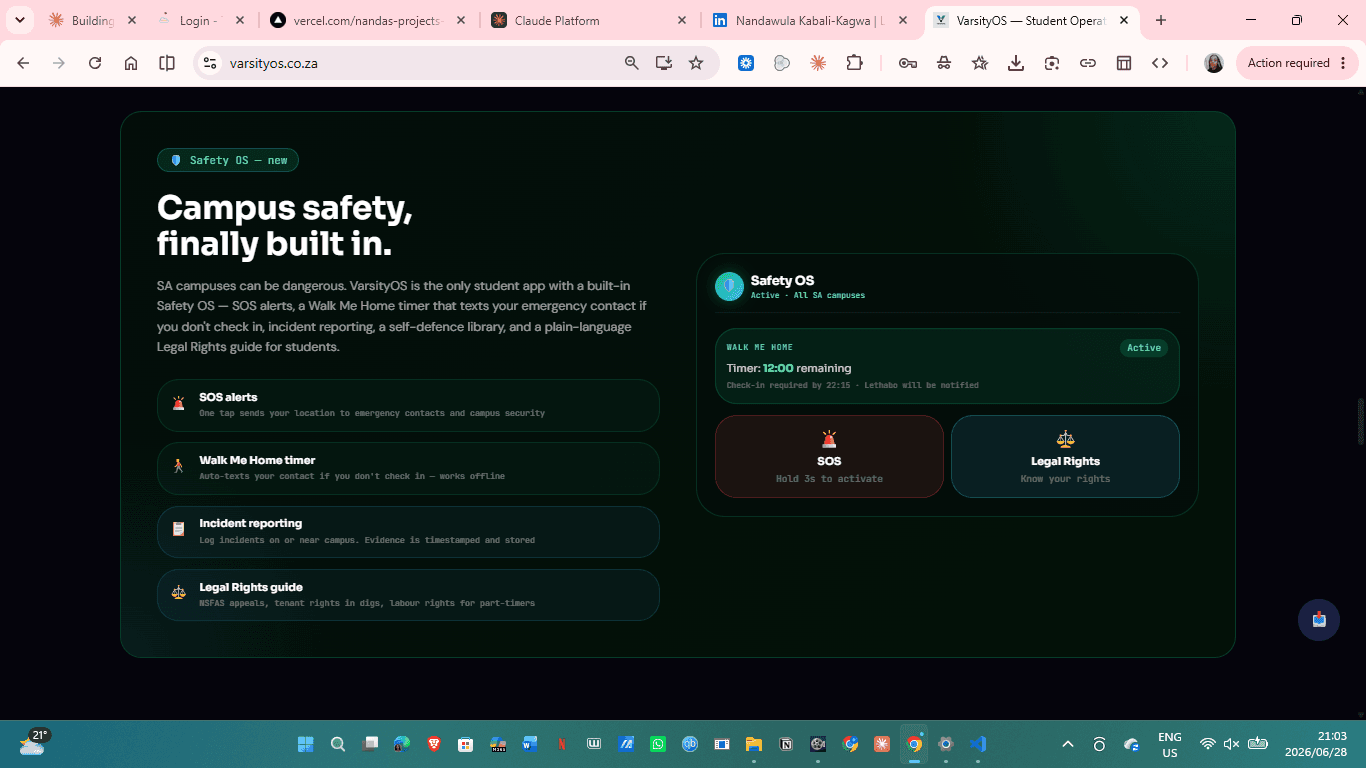Open a new browser tab
Viewport: 1366px width, 768px height.
(x=1161, y=20)
